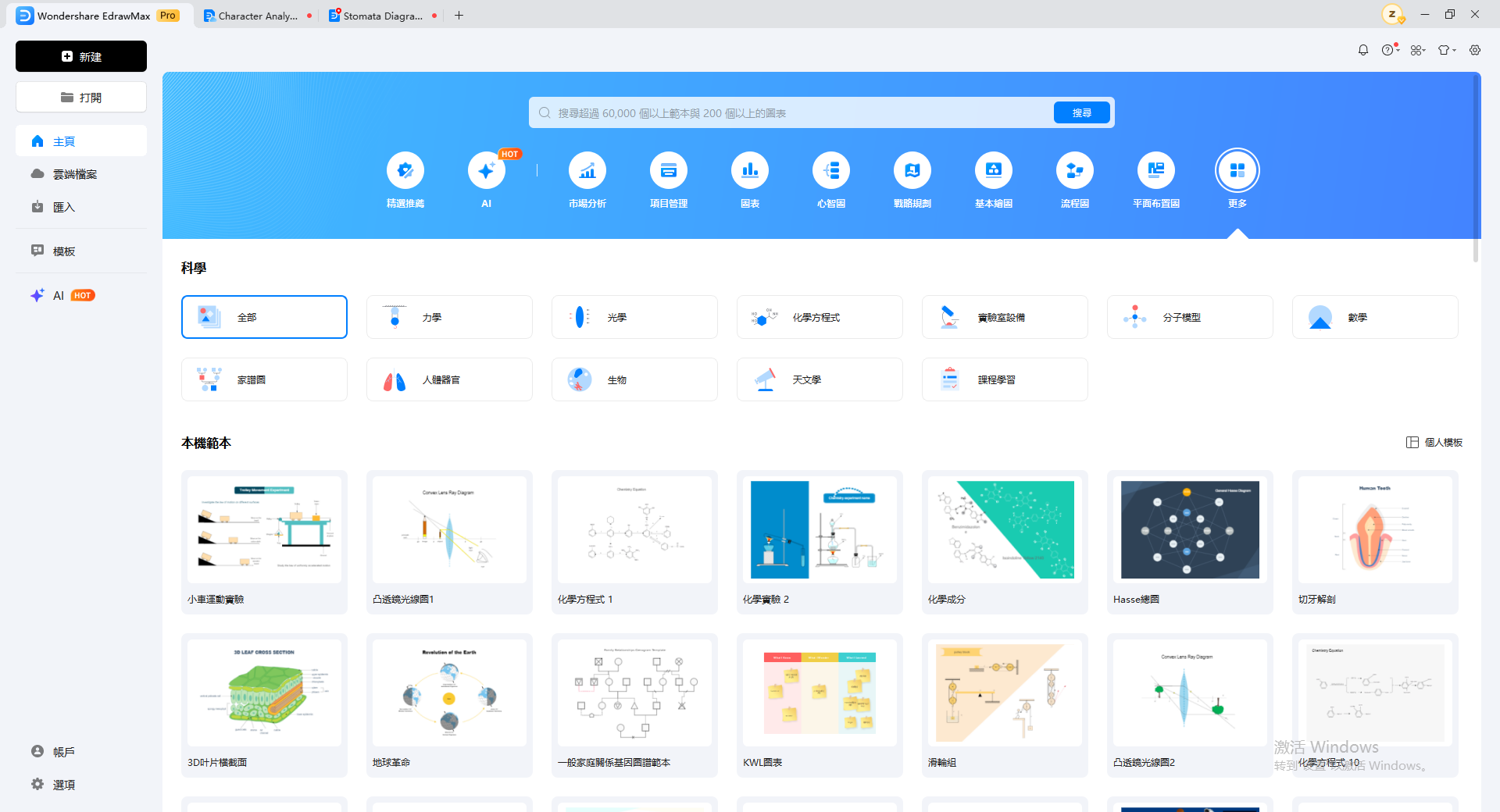
Task: Open the 戰略規劃 category icon
Action: (912, 170)
